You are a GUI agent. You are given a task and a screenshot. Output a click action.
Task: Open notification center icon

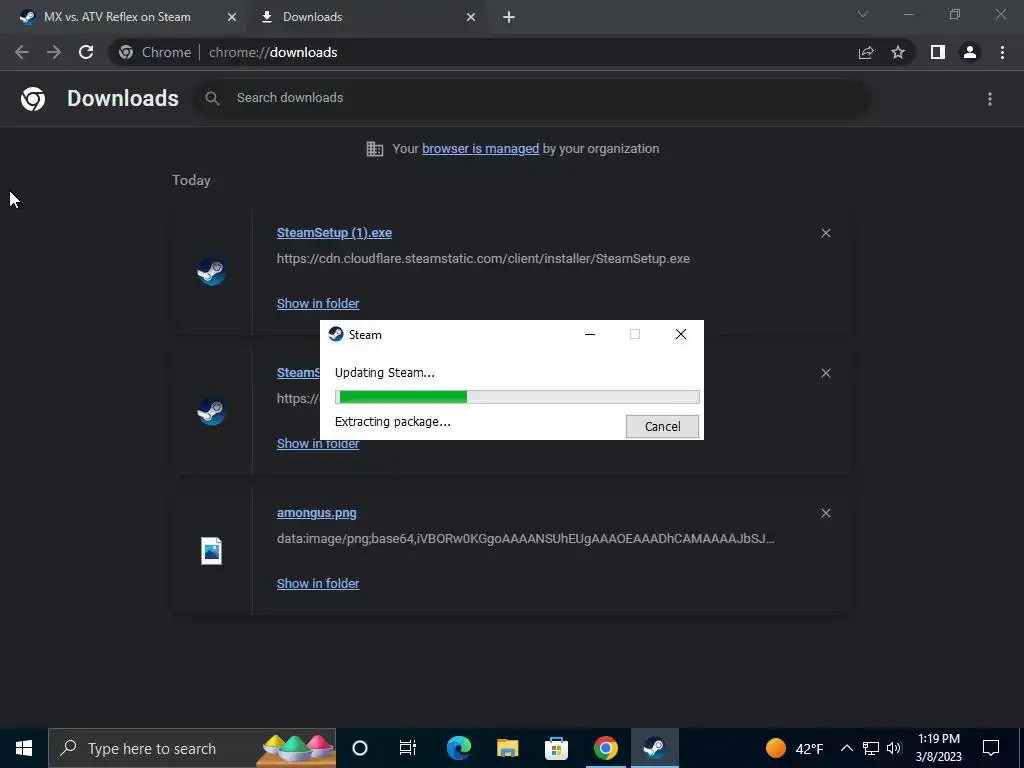coord(991,748)
